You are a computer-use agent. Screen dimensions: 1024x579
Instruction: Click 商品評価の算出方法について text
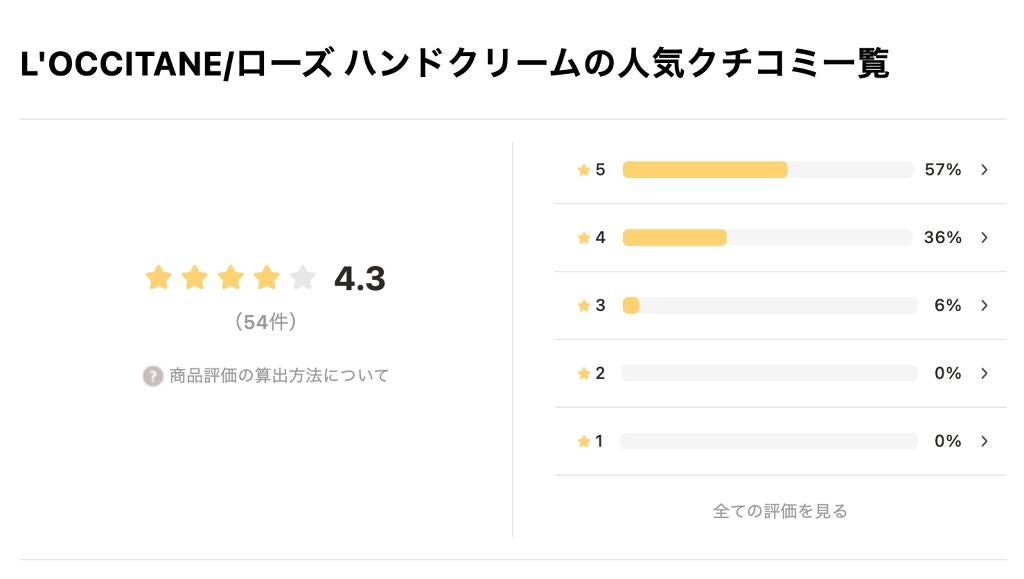click(x=280, y=375)
